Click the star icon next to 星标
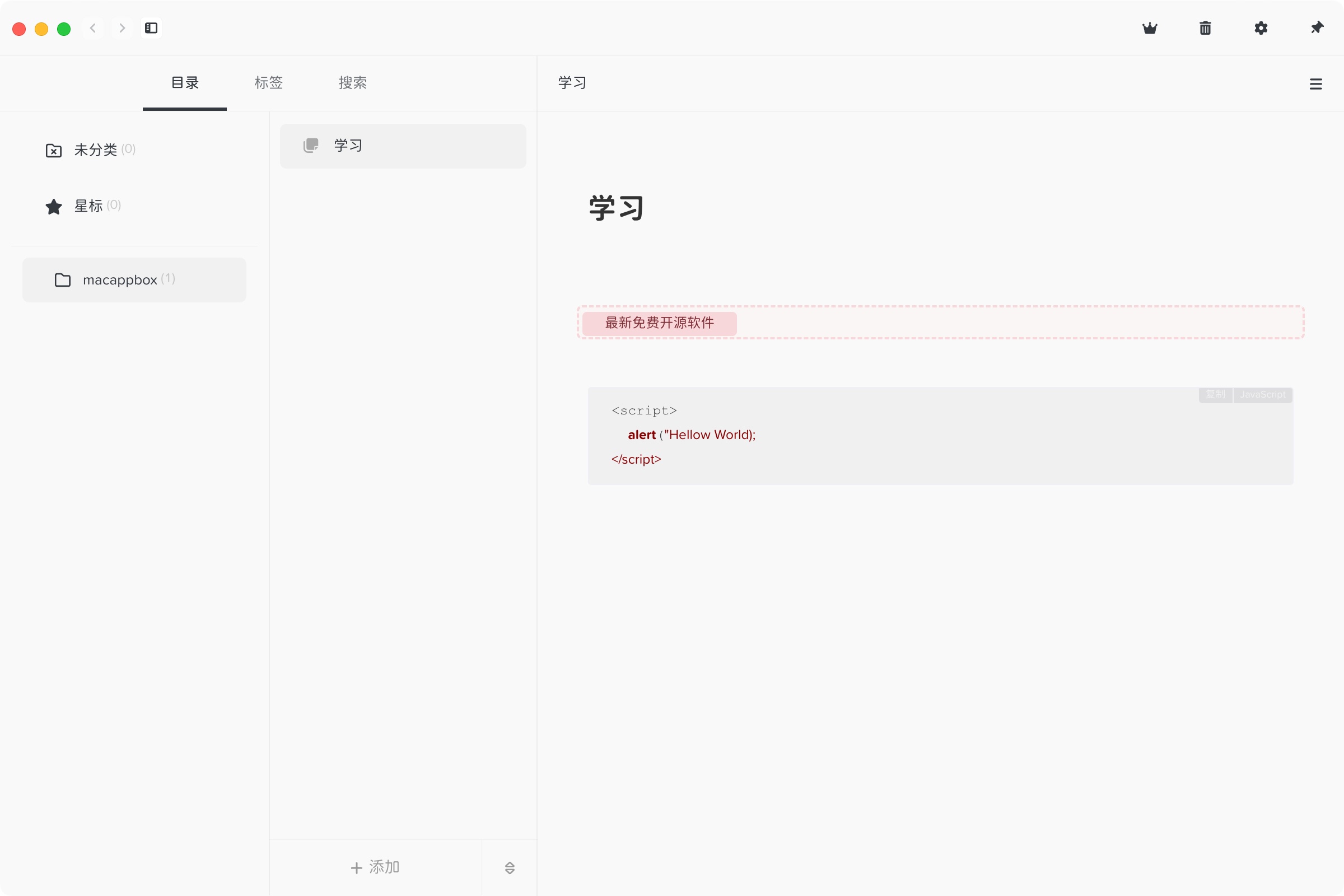The width and height of the screenshot is (1344, 896). [x=54, y=206]
